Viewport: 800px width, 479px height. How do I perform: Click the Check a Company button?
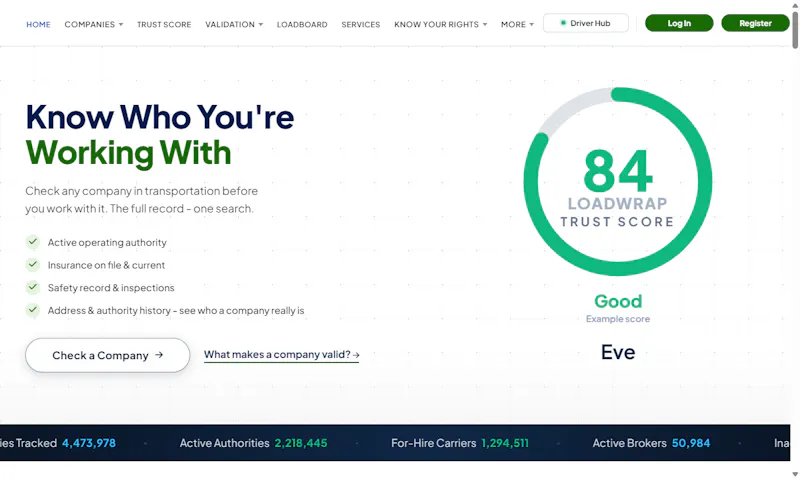pos(108,355)
